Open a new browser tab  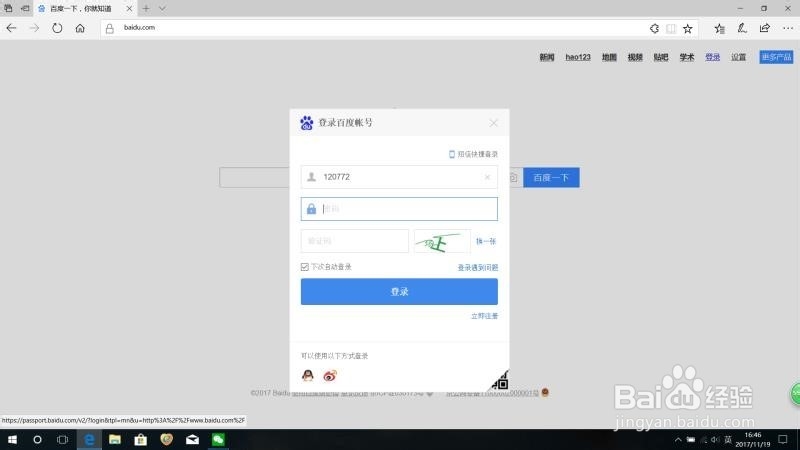pos(146,8)
